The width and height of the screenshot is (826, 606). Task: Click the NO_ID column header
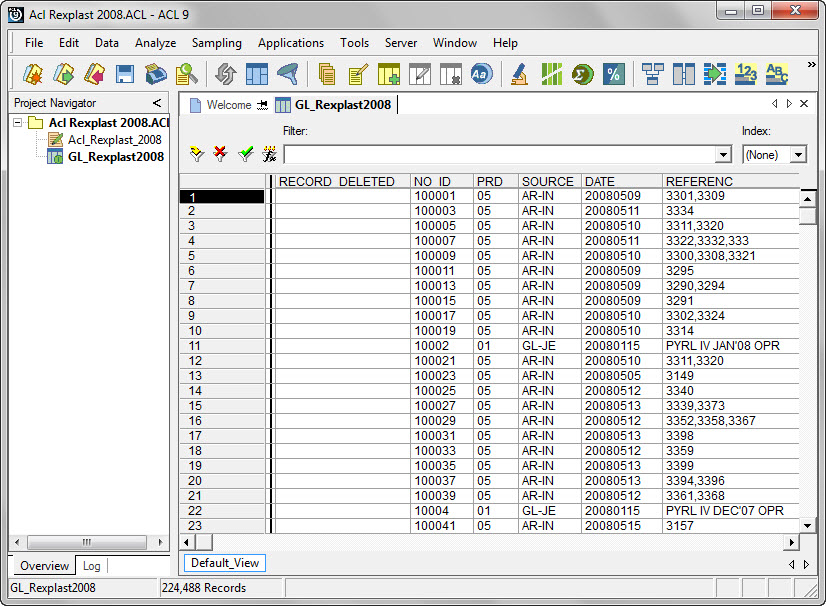click(x=441, y=181)
